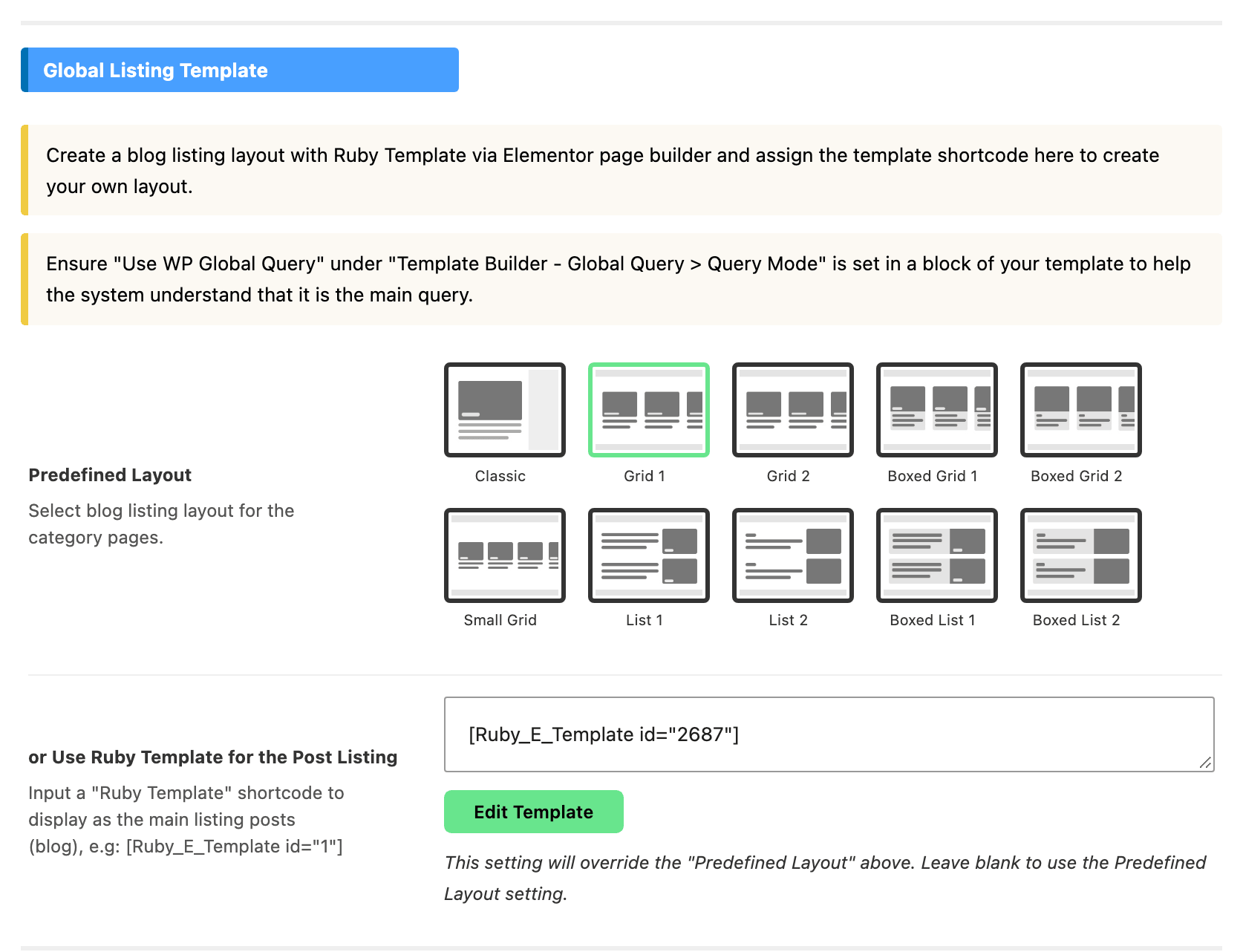Viewport: 1243px width, 952px height.
Task: Select the Small Grid layout icon
Action: tap(504, 555)
